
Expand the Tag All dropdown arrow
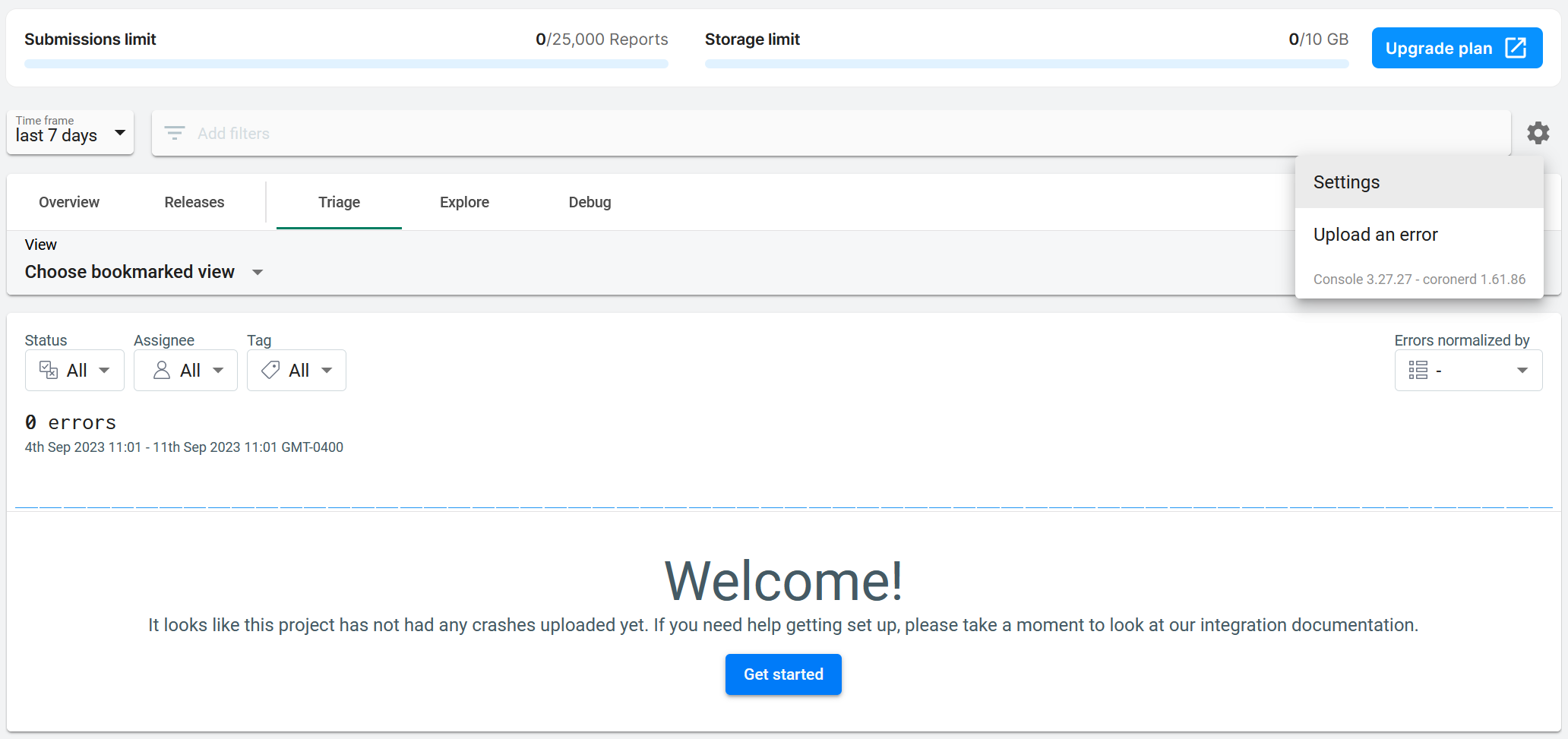coord(327,370)
